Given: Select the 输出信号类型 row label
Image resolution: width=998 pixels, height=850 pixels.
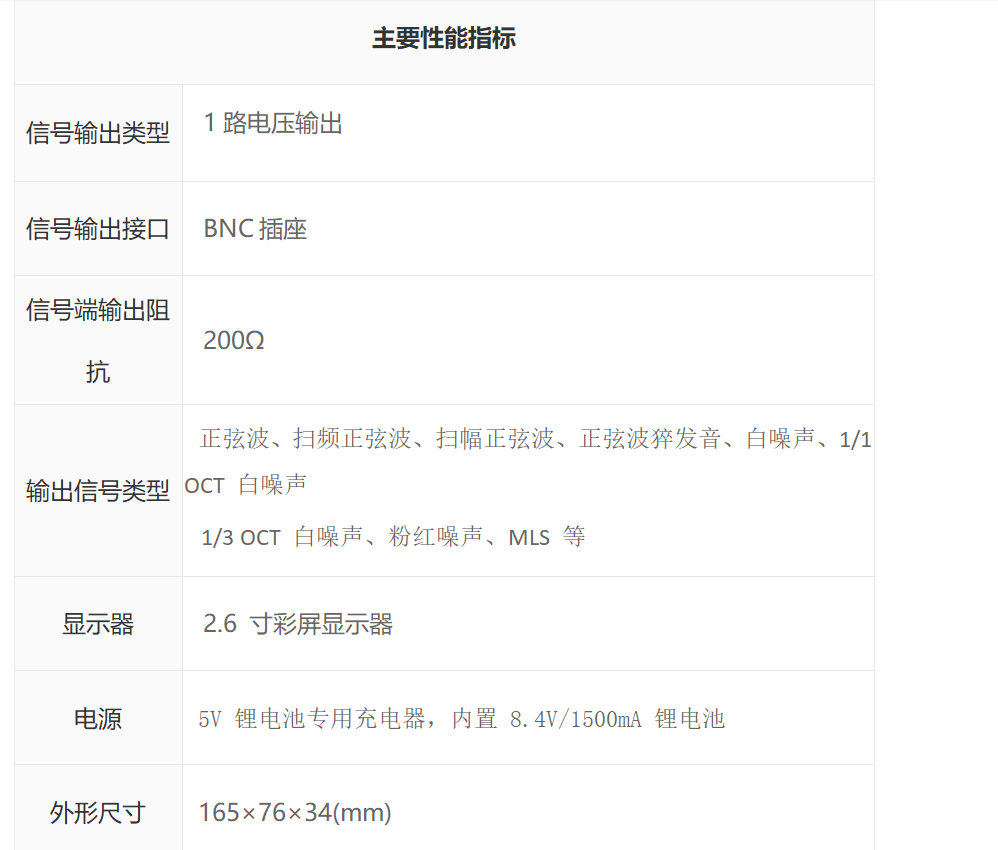Looking at the screenshot, I should pyautogui.click(x=98, y=491).
